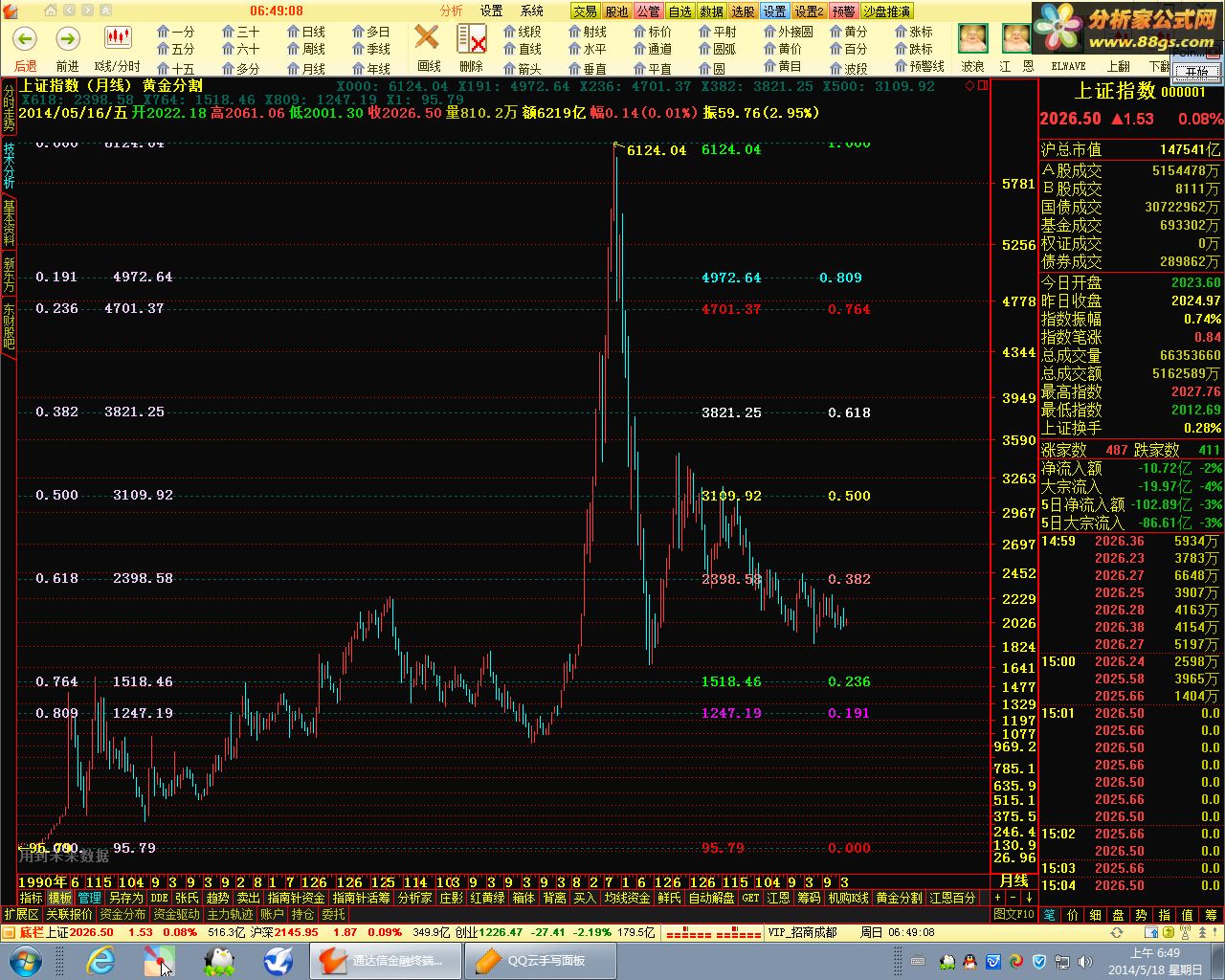Select the 自动解盘 indicator tab
1225x980 pixels.
[x=711, y=898]
